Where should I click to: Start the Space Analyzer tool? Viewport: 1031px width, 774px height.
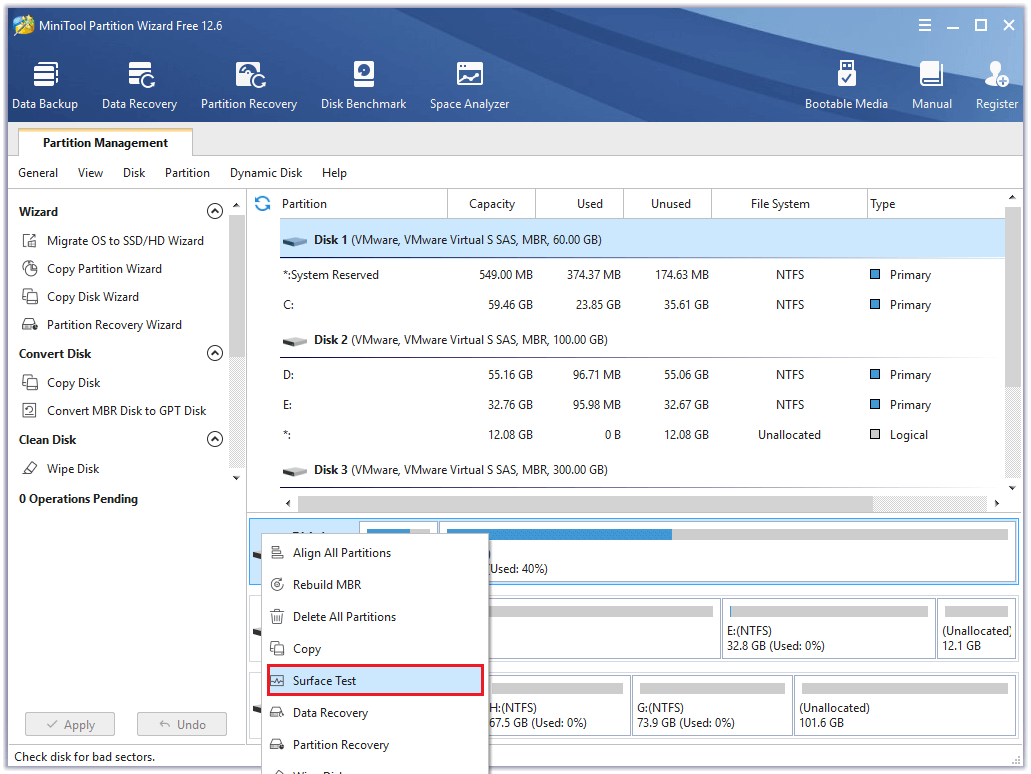pos(469,85)
